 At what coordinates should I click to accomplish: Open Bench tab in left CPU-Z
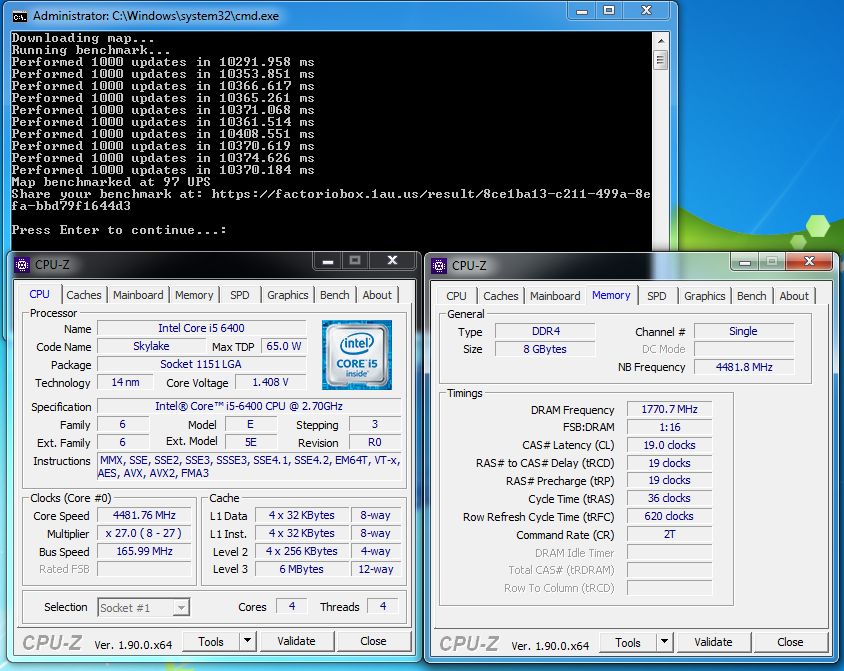[x=334, y=295]
